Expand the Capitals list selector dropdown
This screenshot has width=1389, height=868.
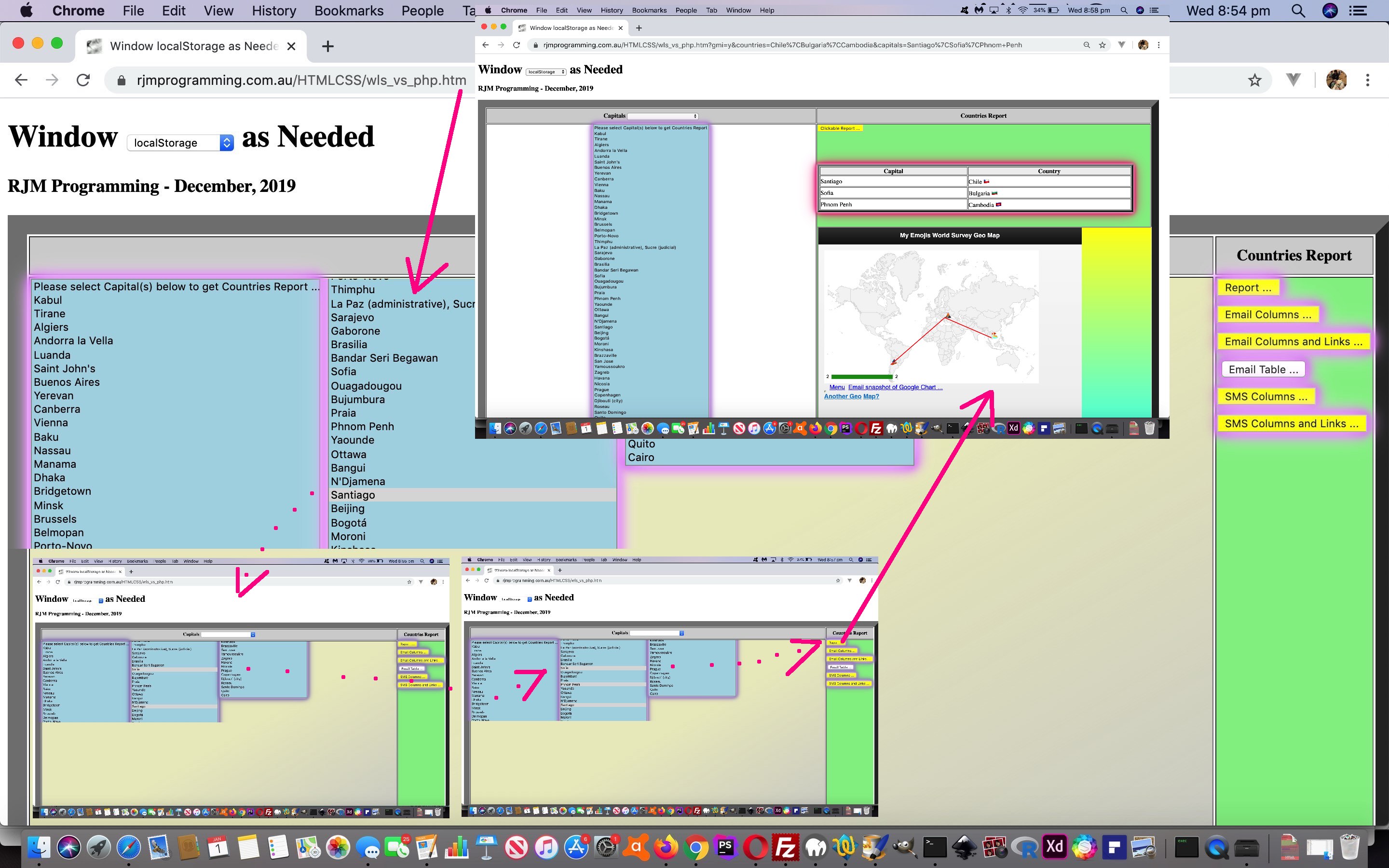coord(694,115)
